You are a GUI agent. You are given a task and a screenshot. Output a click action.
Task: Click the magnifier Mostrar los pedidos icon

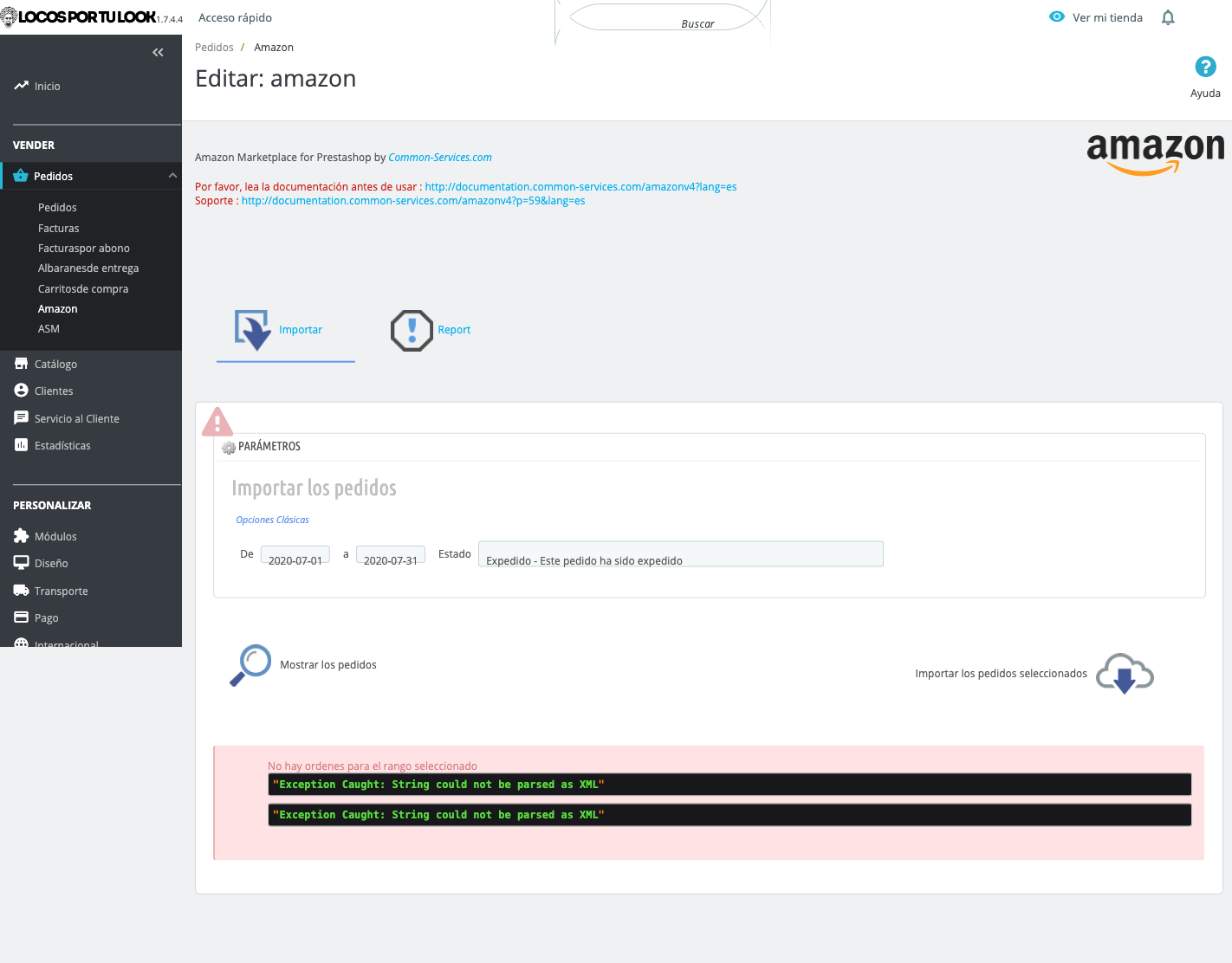(x=250, y=665)
